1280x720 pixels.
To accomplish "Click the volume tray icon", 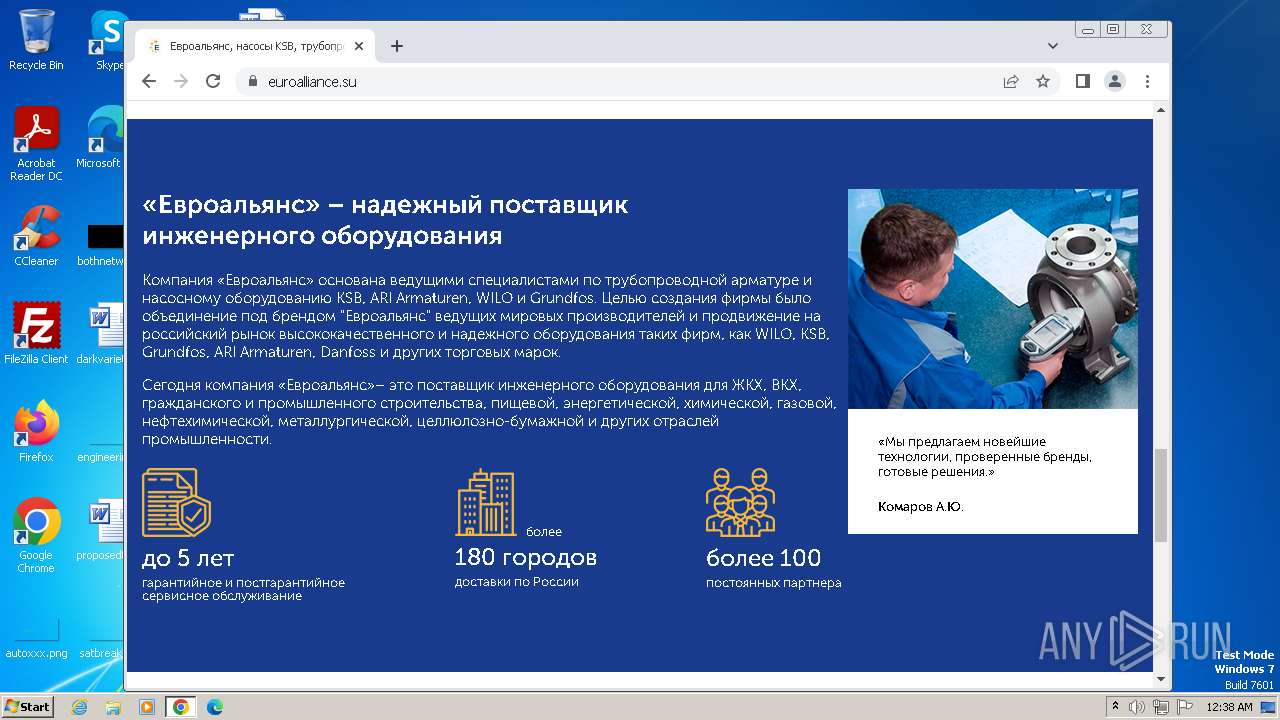I will pos(1138,707).
